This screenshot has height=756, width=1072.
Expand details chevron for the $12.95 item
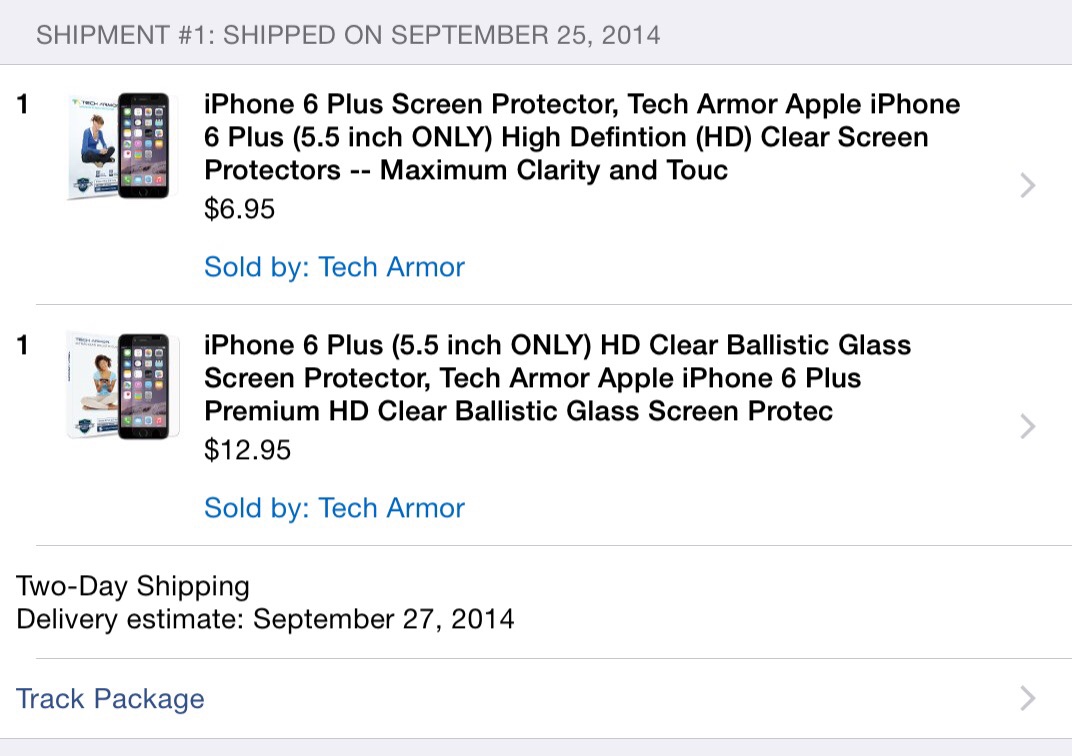1027,427
